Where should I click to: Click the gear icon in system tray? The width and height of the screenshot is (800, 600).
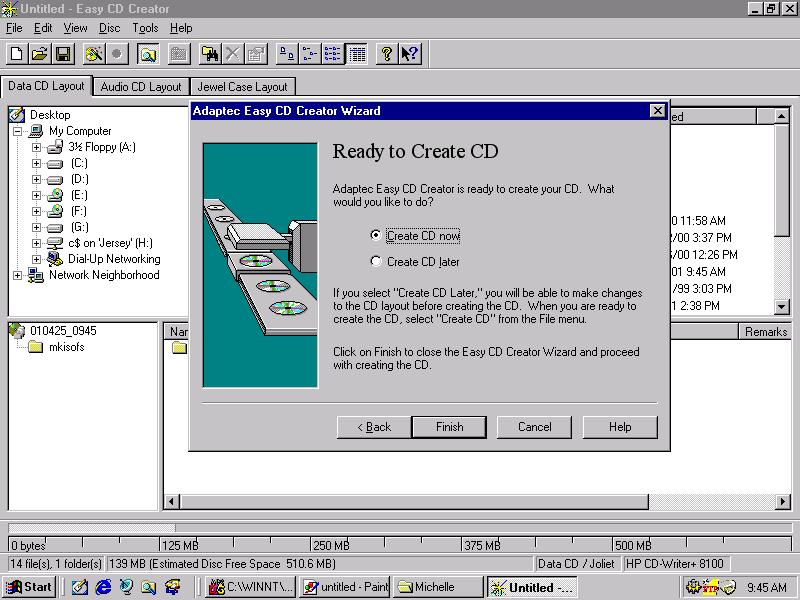click(693, 587)
